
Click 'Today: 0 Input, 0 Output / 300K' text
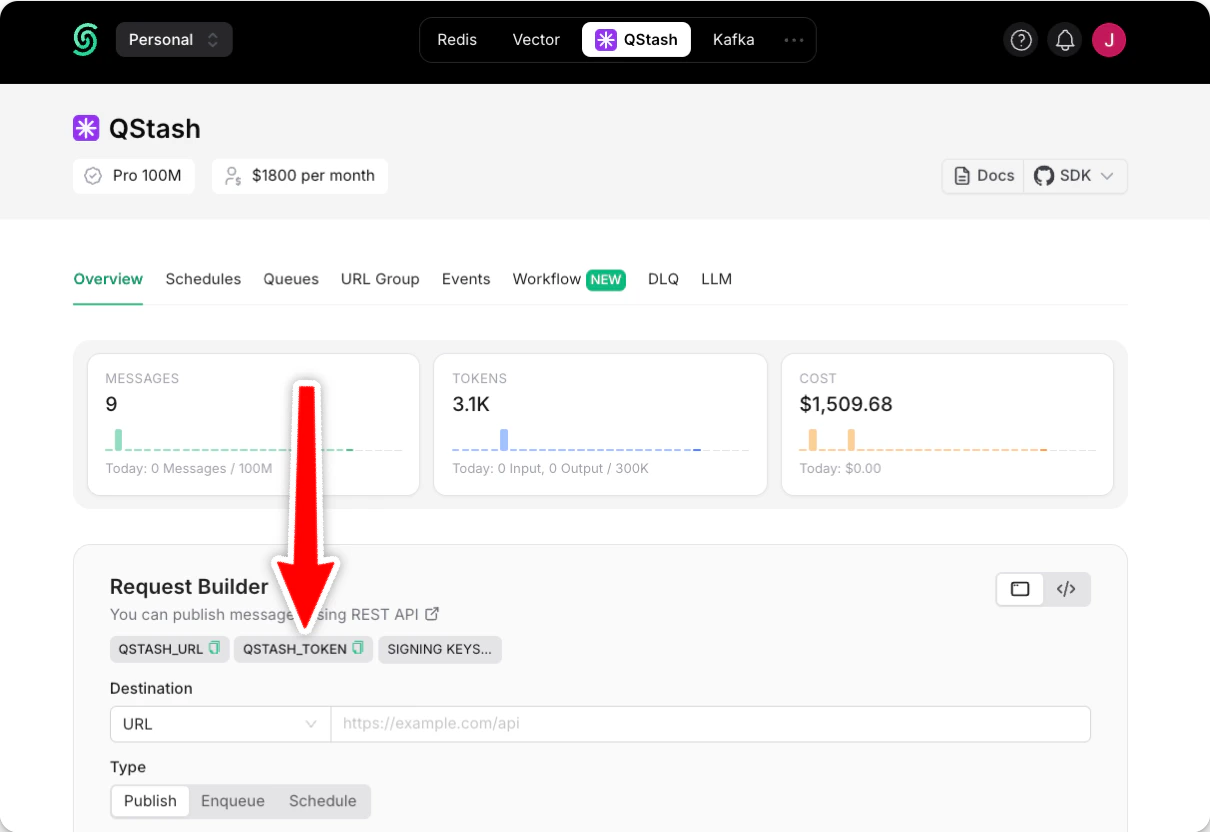[x=550, y=469]
